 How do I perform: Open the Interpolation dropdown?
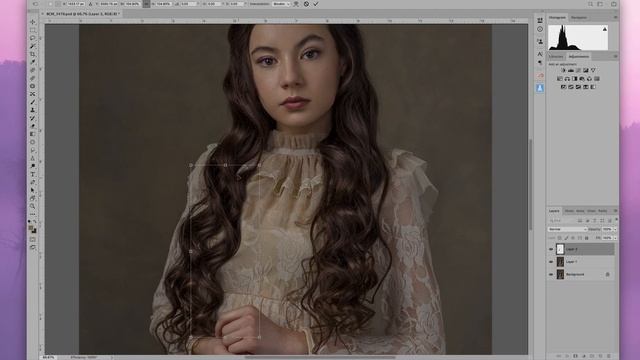[281, 4]
